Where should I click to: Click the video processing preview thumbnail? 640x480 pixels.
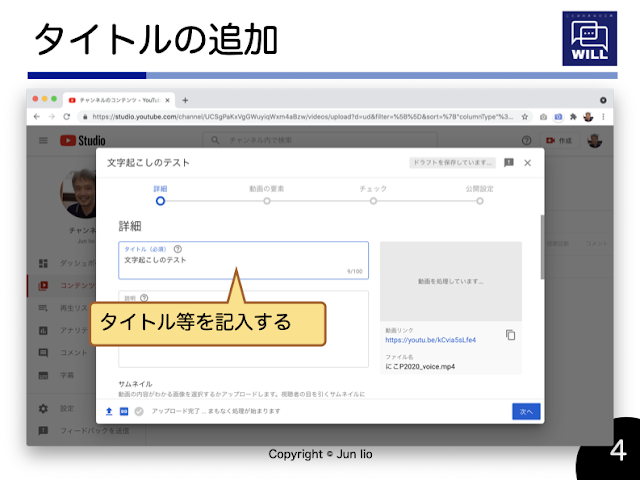[451, 281]
